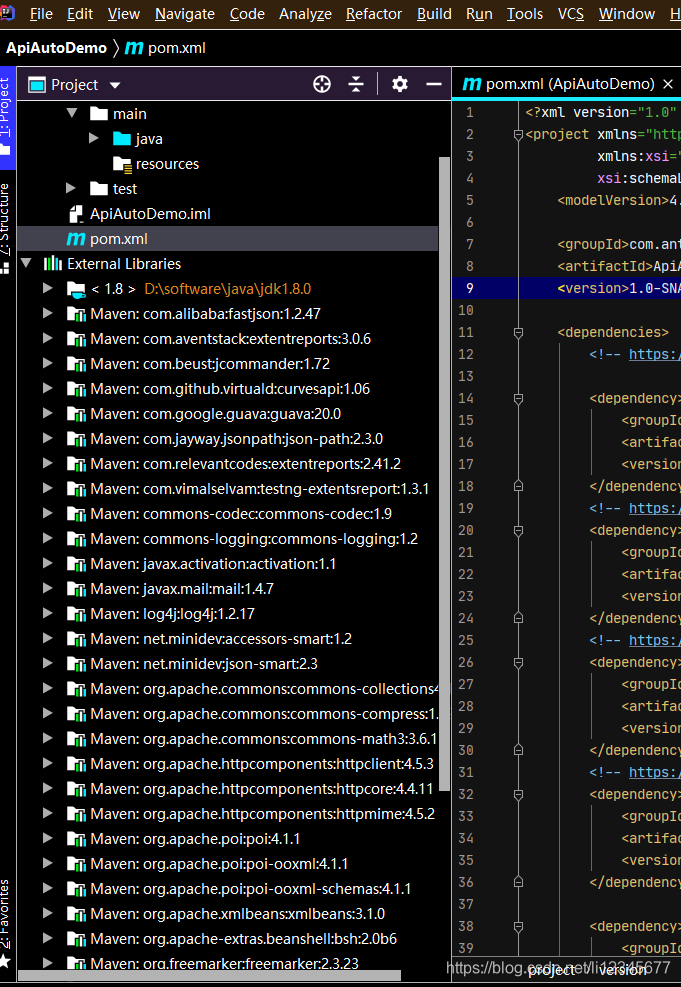The image size is (681, 987).
Task: Open the Run menu
Action: pyautogui.click(x=479, y=14)
